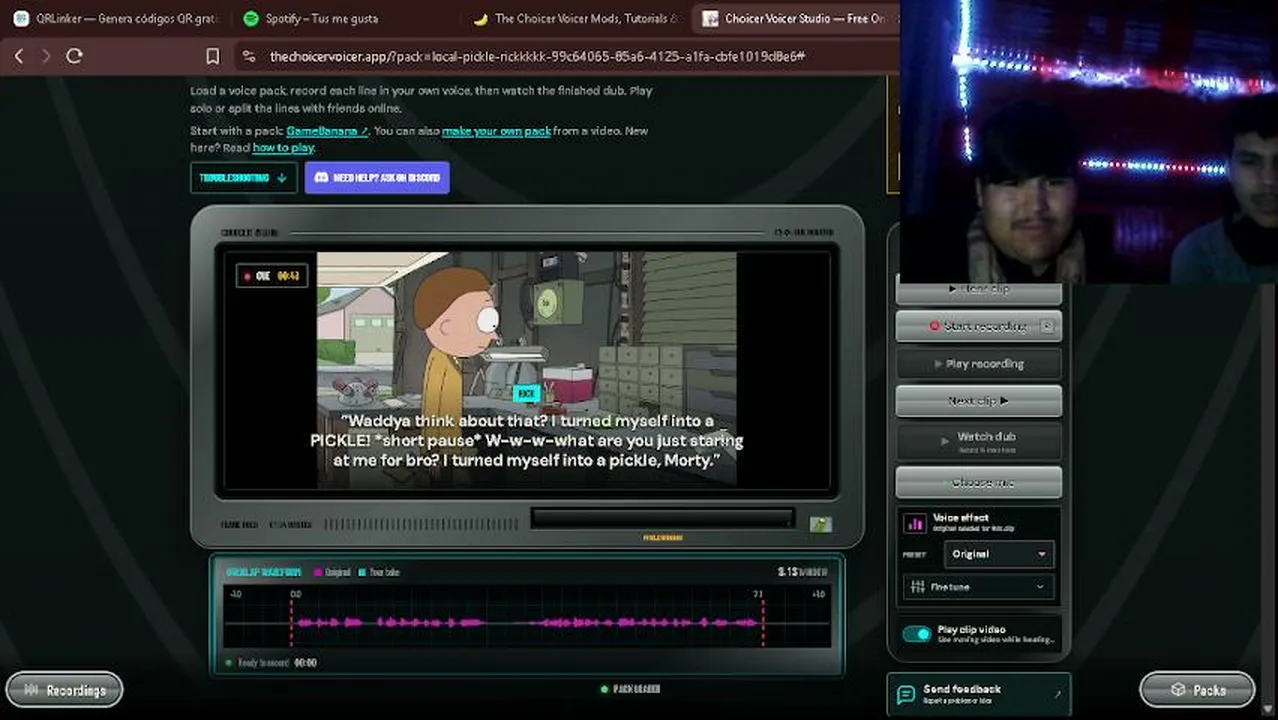Expand the Troubleshooting dropdown

(x=243, y=178)
